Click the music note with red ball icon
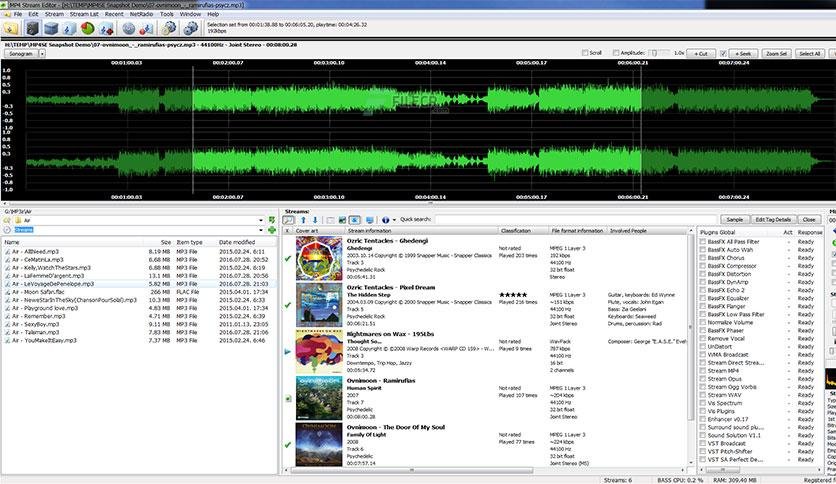Image resolution: width=836 pixels, height=484 pixels. 147,28
